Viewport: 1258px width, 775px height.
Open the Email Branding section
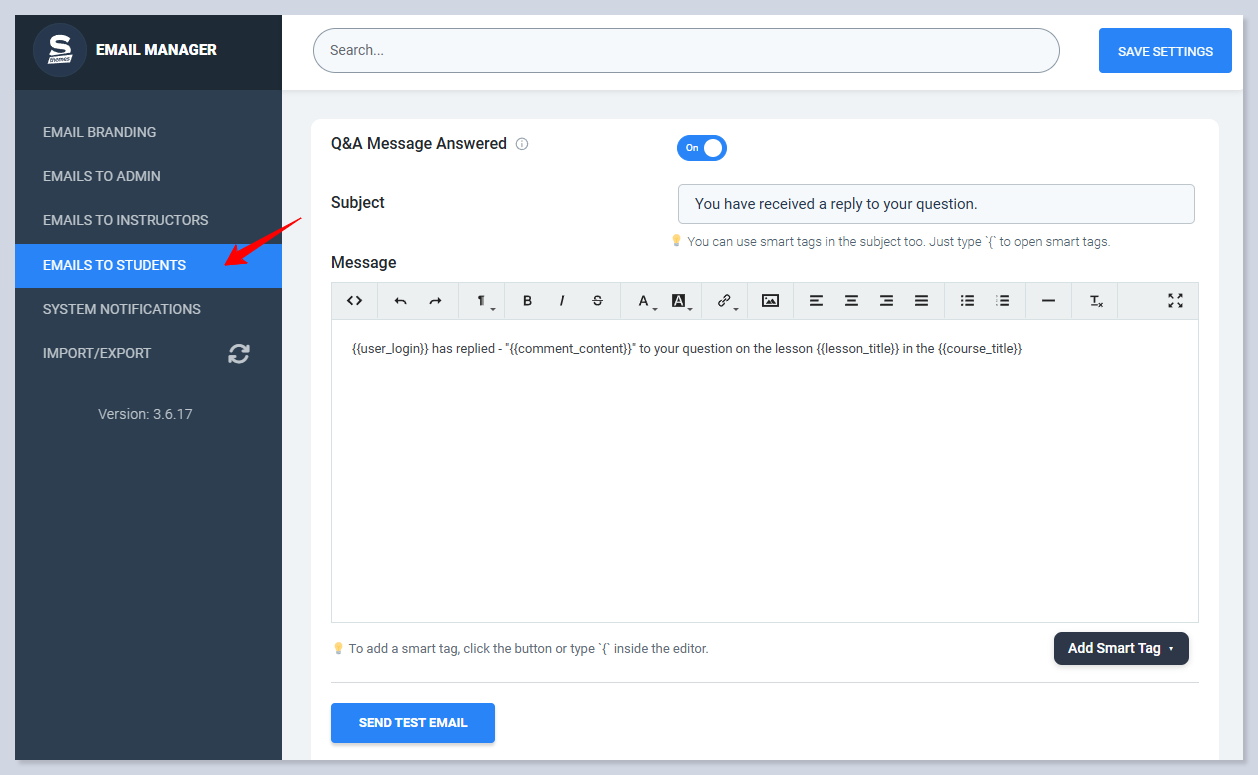[100, 132]
